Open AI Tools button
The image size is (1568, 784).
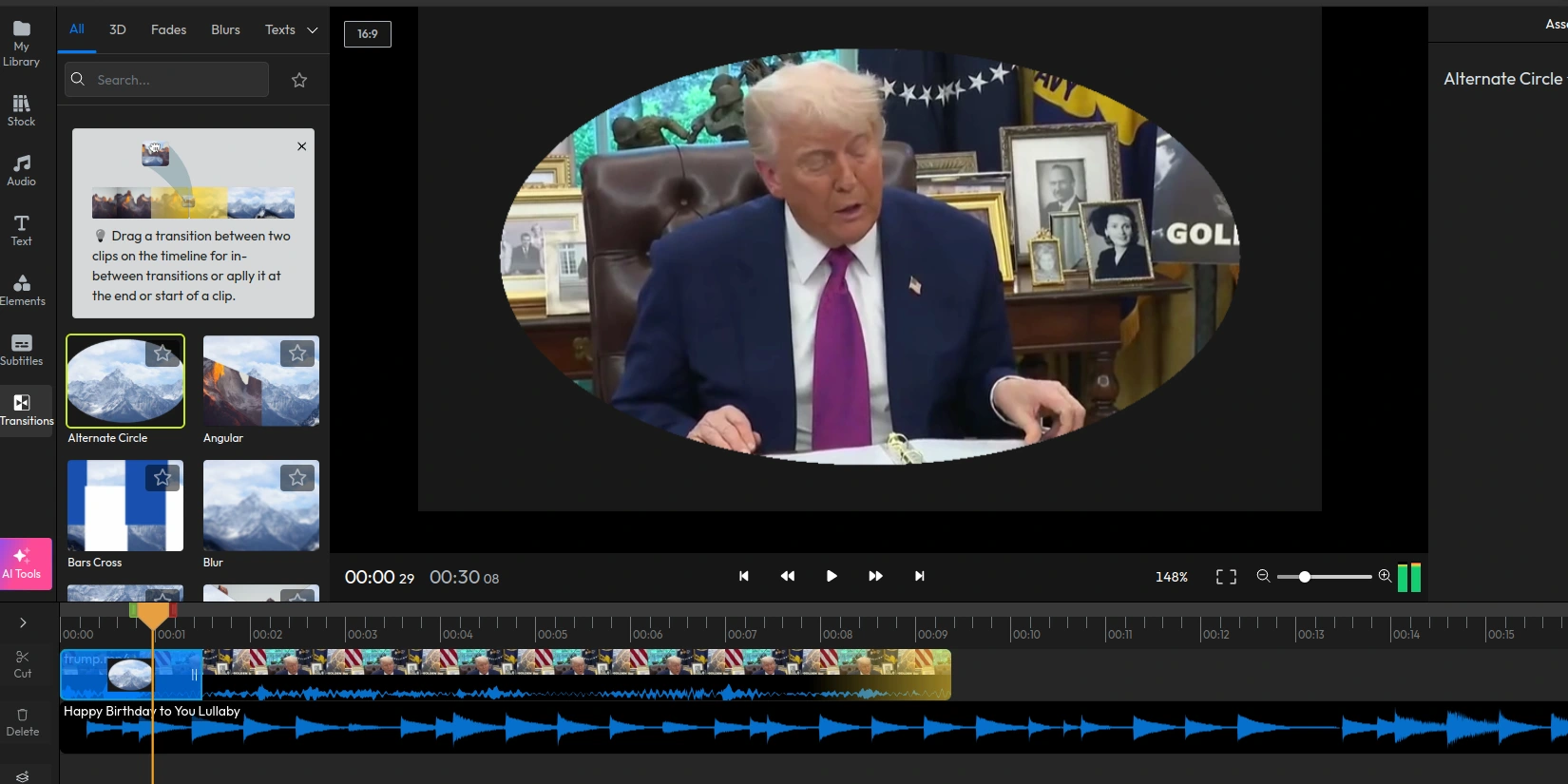pyautogui.click(x=26, y=564)
